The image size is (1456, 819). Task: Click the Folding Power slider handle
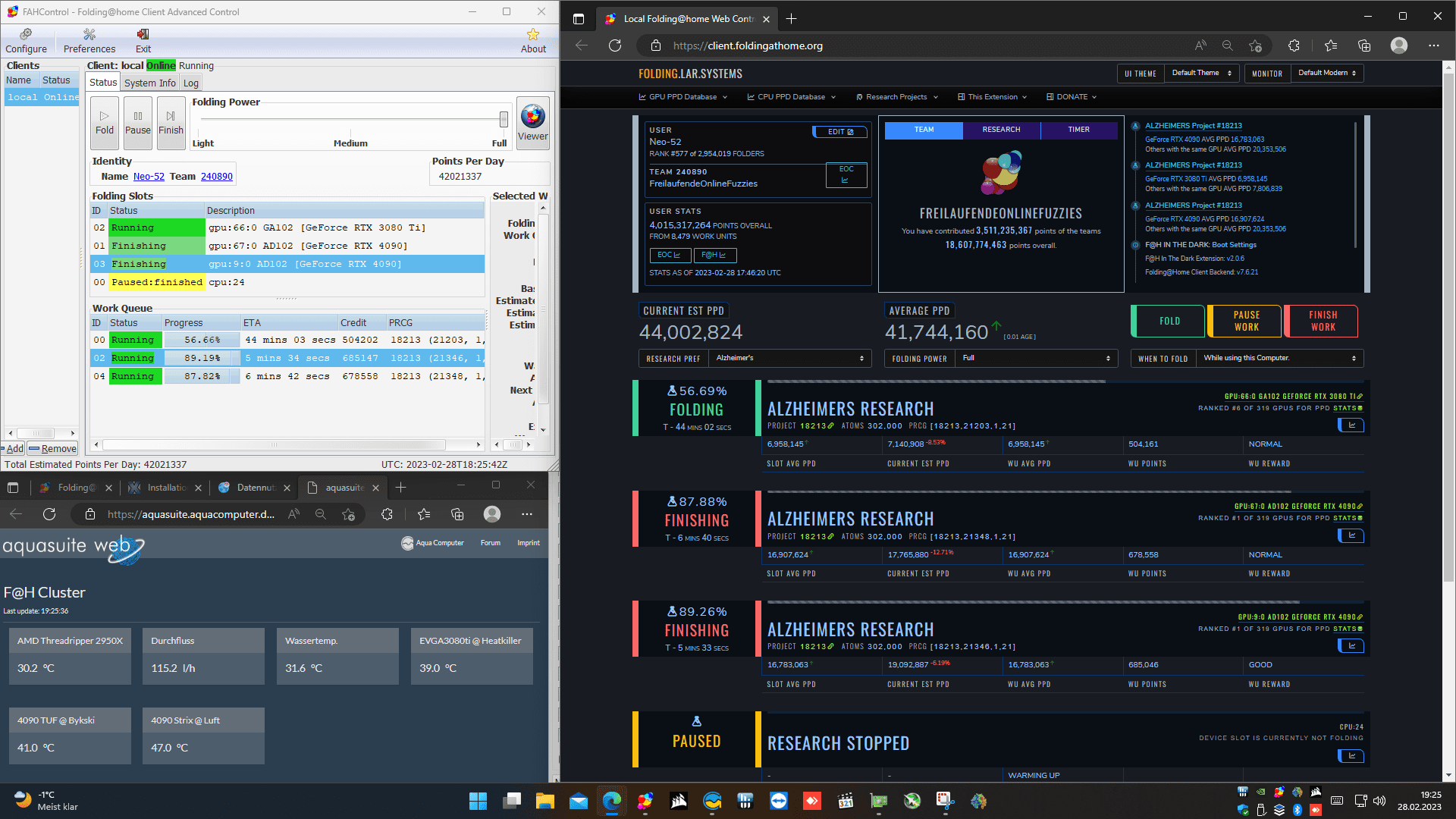click(504, 119)
